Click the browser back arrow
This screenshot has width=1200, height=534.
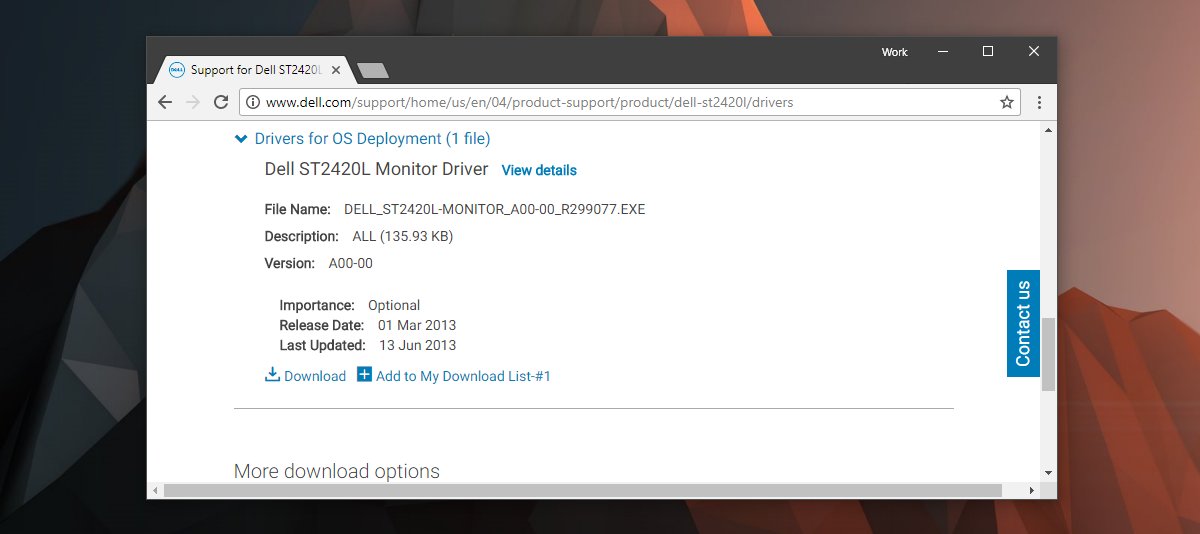tap(166, 102)
